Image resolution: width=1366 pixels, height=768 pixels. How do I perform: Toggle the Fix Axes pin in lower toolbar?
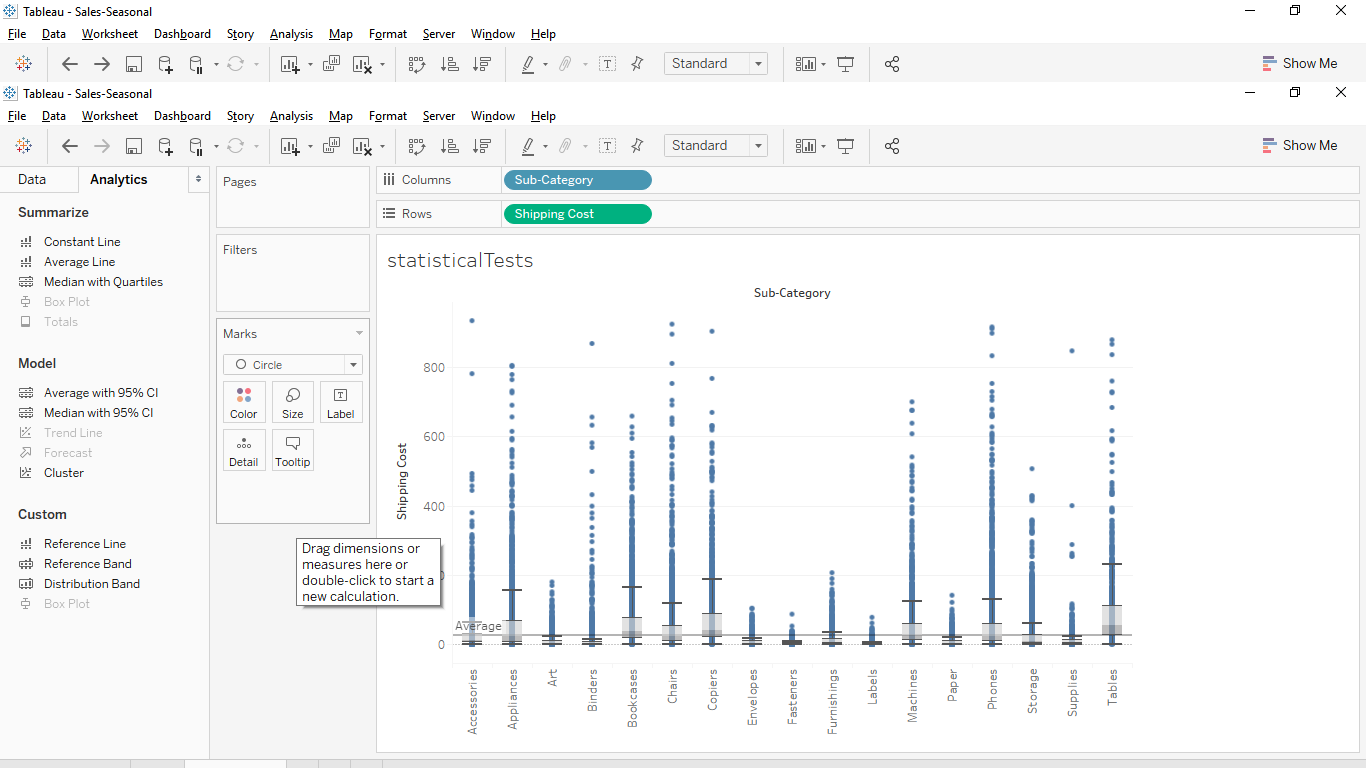(x=637, y=146)
